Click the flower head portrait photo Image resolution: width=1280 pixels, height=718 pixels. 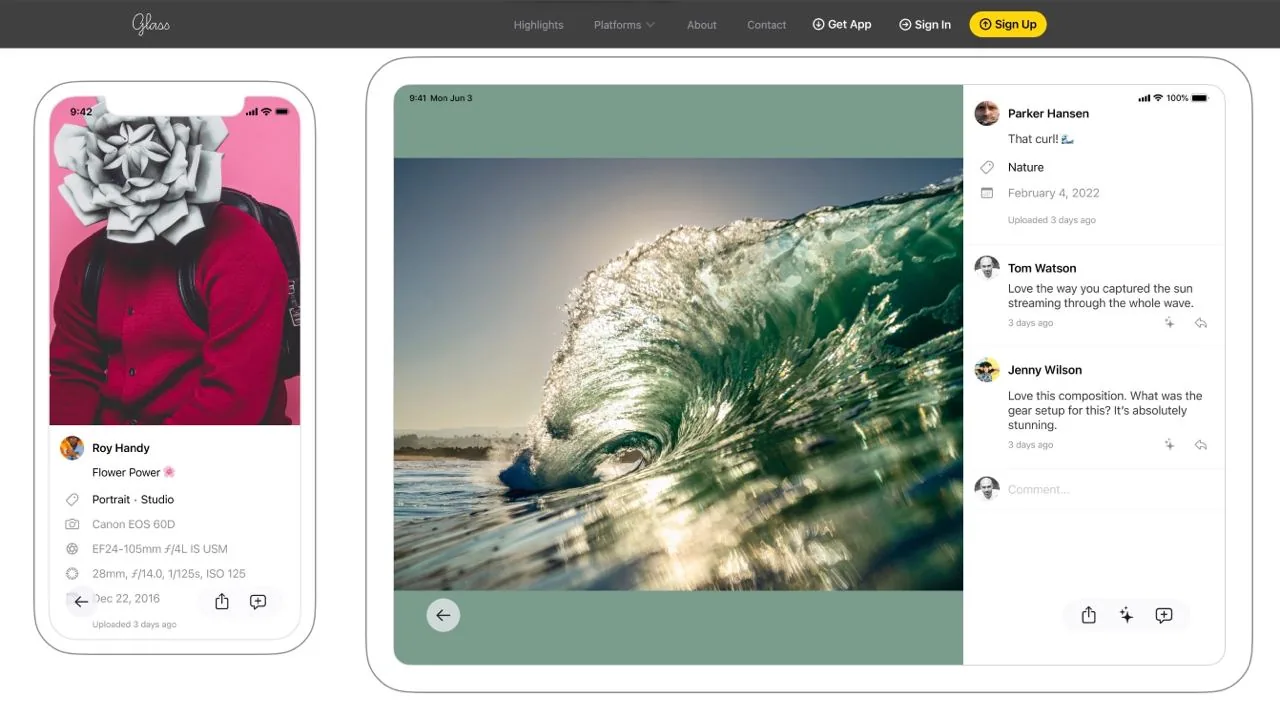[x=175, y=261]
